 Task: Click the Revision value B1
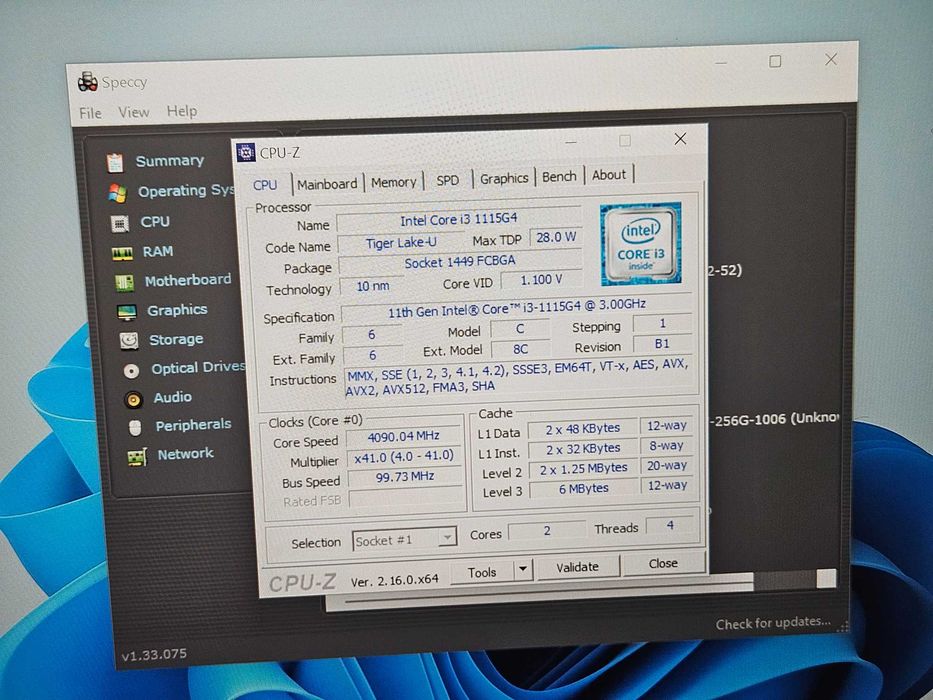(662, 343)
